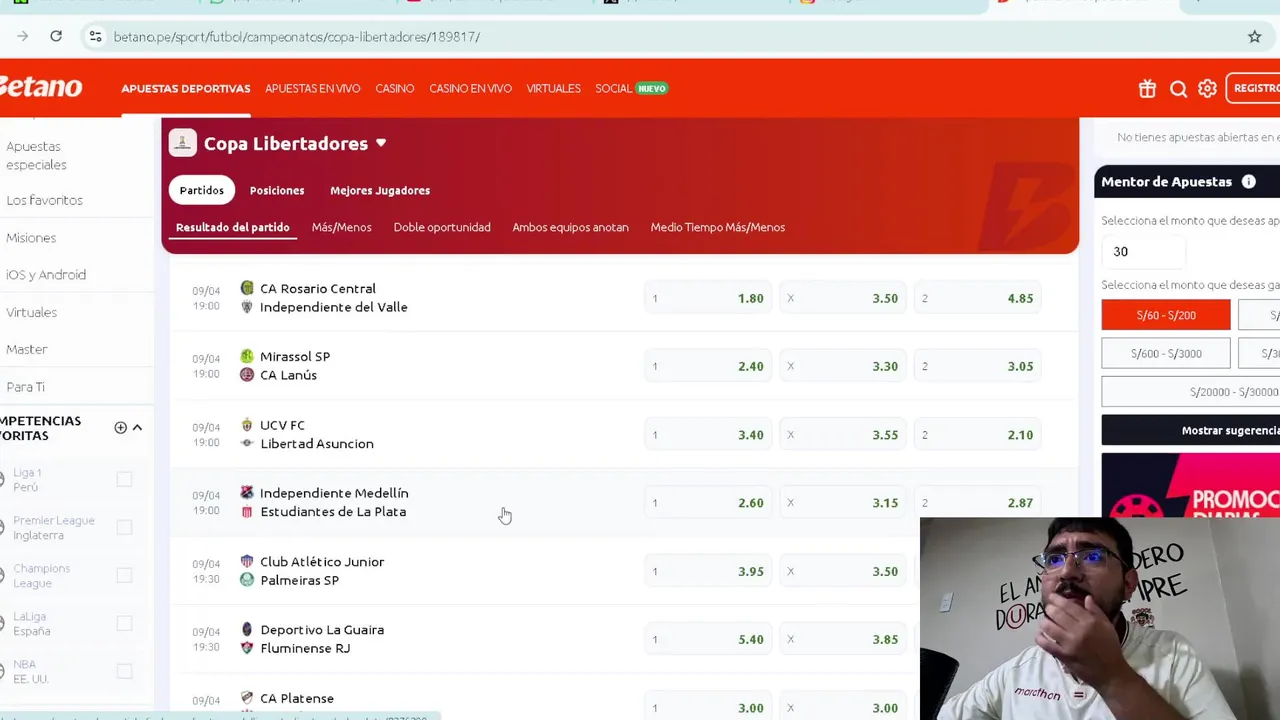Click the Registrarse button
The width and height of the screenshot is (1280, 720).
click(x=1253, y=88)
